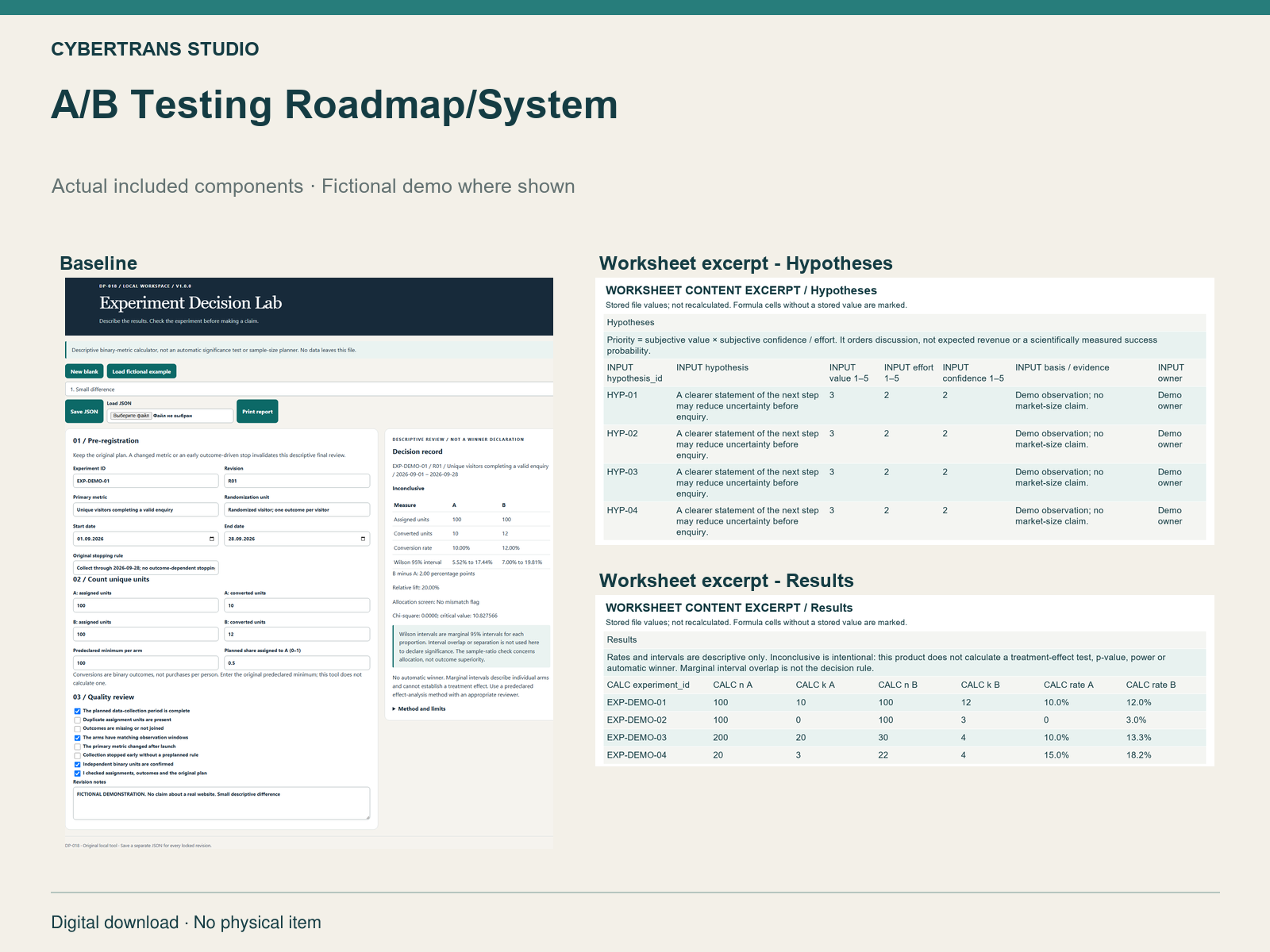Click the 'Inconclusive' status in Decision record
1270x952 pixels.
pyautogui.click(x=408, y=489)
